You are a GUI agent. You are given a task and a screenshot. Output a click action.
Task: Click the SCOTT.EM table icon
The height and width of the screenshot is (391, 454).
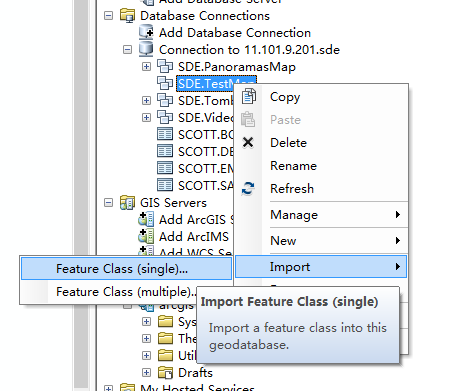coord(165,168)
